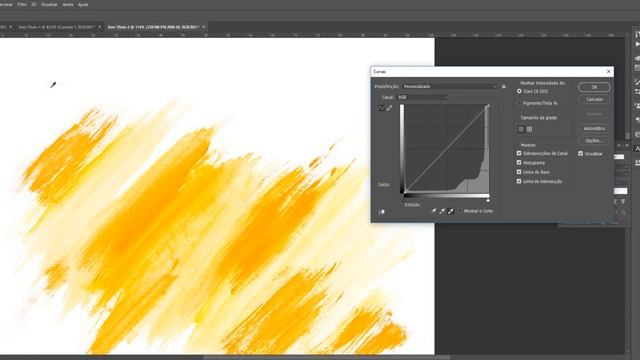The height and width of the screenshot is (360, 640).
Task: Close the Sem Título-1 document tab
Action: (x=100, y=27)
